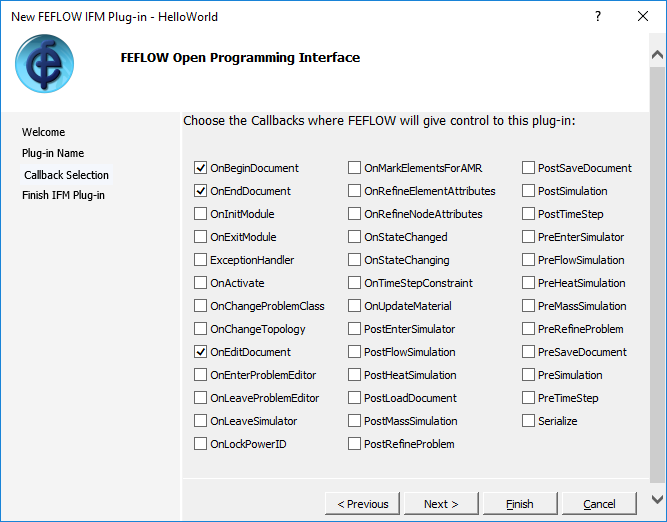667x522 pixels.
Task: Check the OnTimeStepConstraint checkbox
Action: (x=354, y=283)
